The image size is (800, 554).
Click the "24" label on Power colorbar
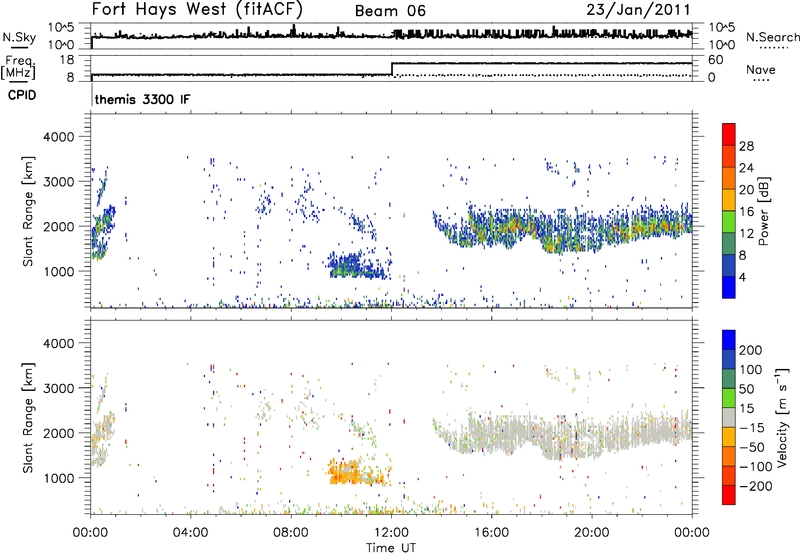click(746, 168)
